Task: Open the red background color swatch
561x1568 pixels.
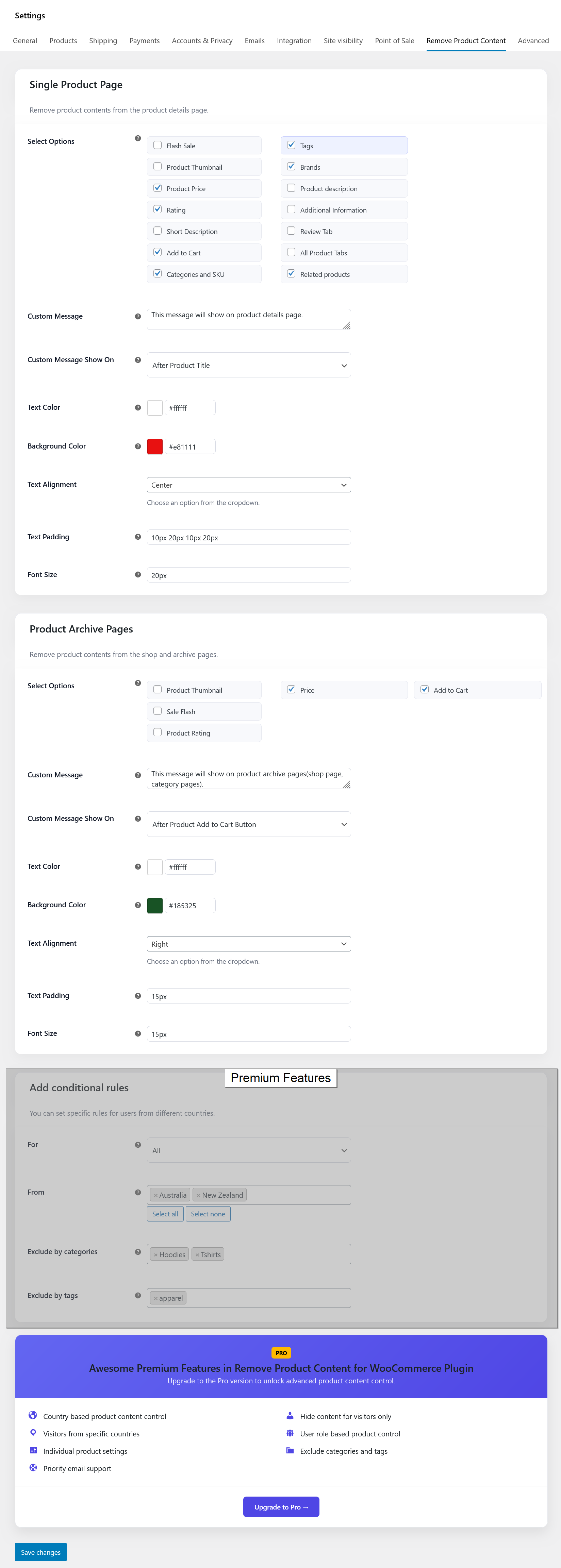Action: 155,447
